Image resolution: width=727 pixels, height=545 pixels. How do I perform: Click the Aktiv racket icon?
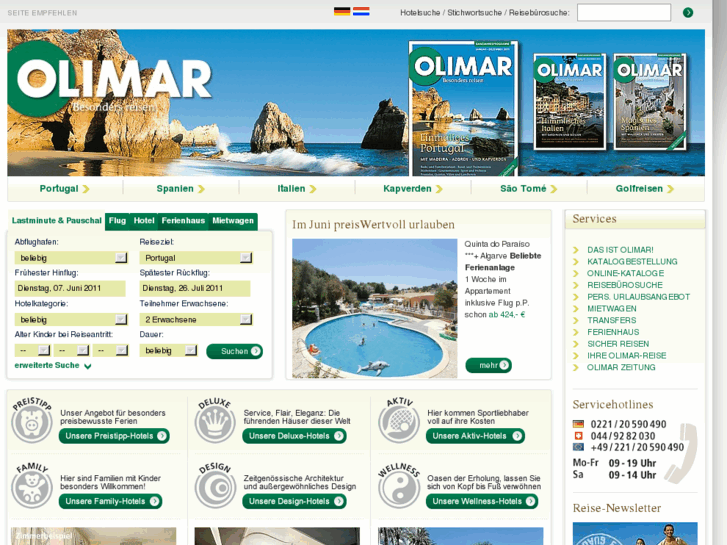[x=399, y=421]
